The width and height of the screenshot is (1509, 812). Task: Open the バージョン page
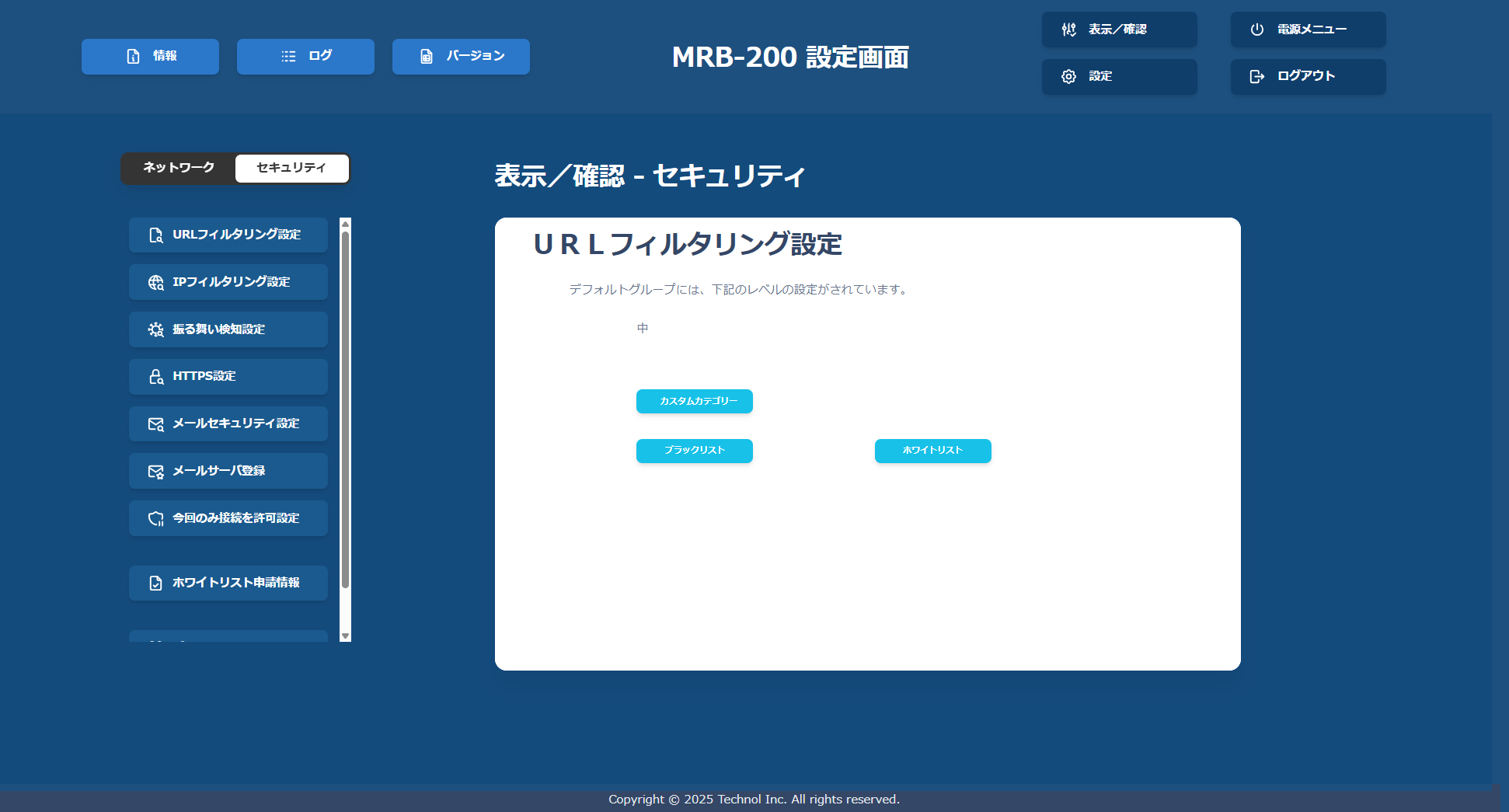461,57
